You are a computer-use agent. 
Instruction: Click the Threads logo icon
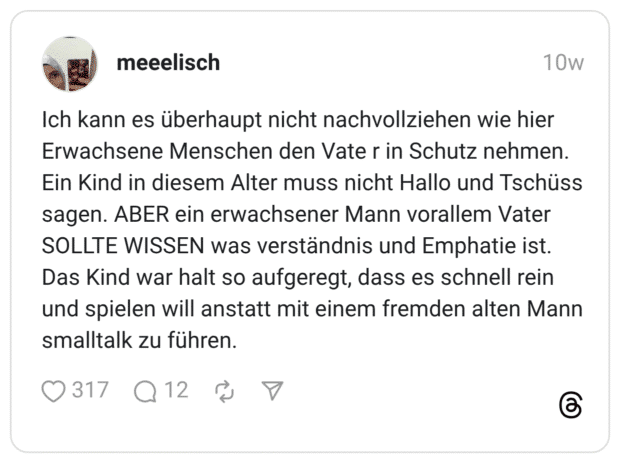(x=570, y=405)
